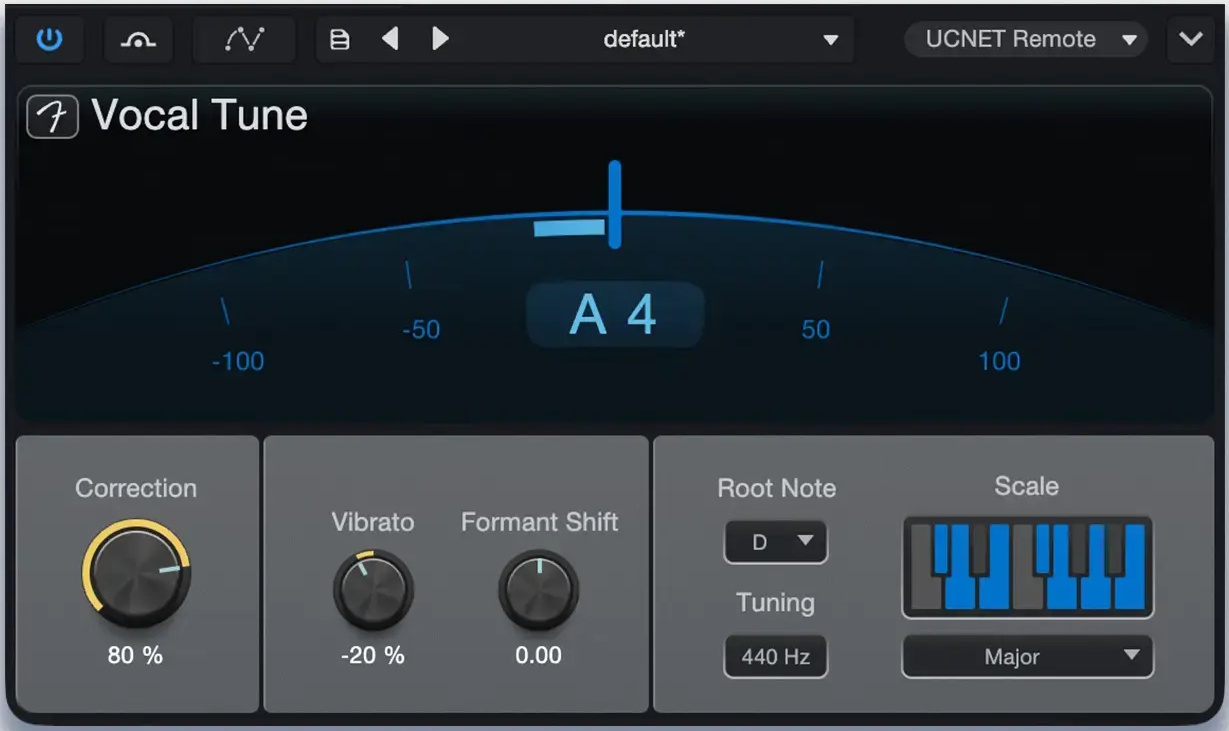Click the Formant Shift knob
Viewport: 1229px width, 731px height.
click(x=539, y=589)
